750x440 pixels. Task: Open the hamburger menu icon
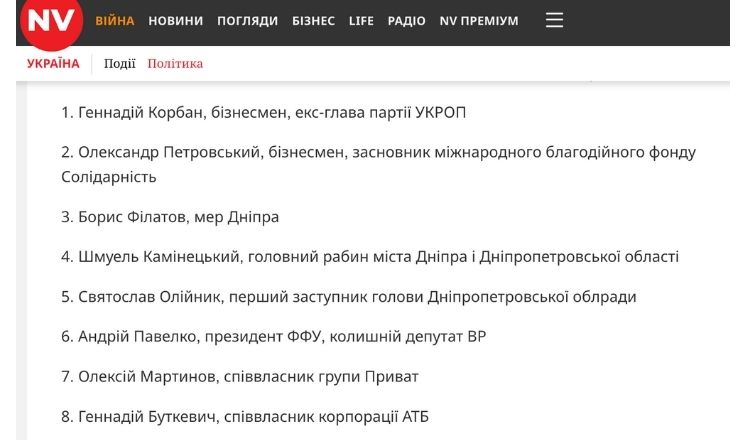point(554,20)
